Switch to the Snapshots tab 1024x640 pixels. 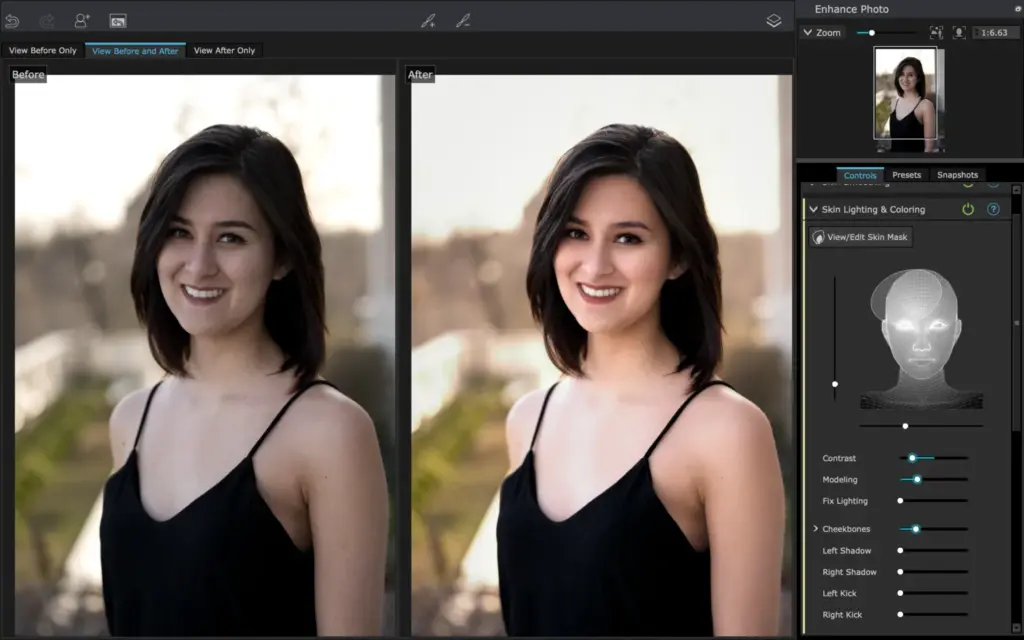pos(957,174)
